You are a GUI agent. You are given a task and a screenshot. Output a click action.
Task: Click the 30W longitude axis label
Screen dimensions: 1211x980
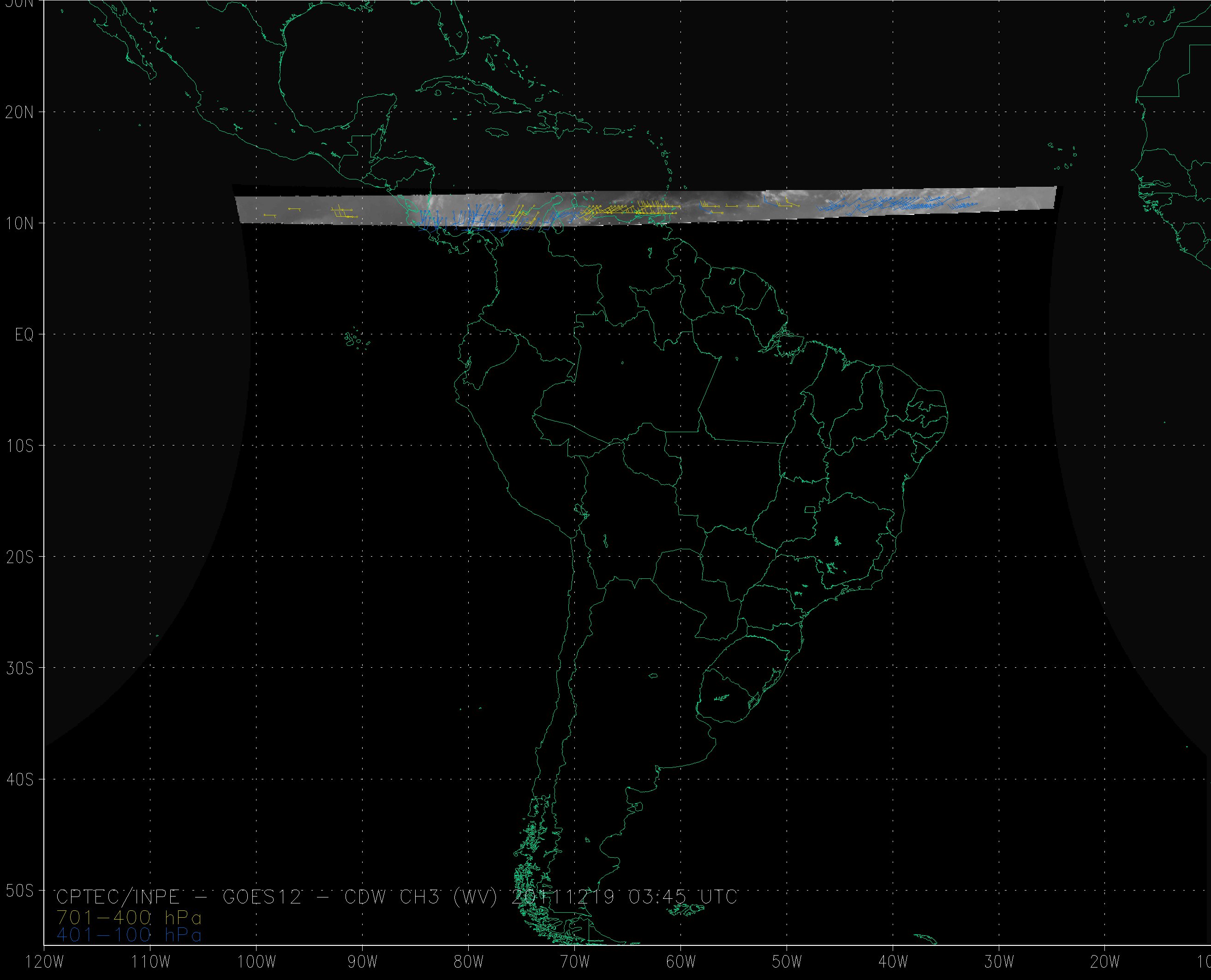[x=999, y=962]
